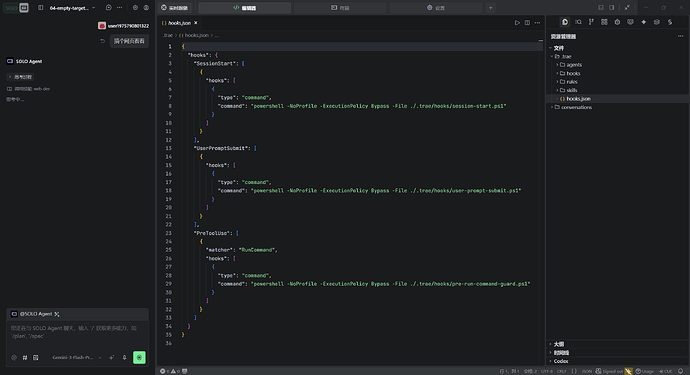Split the editor with split icon
690x375 pixels.
[x=527, y=23]
